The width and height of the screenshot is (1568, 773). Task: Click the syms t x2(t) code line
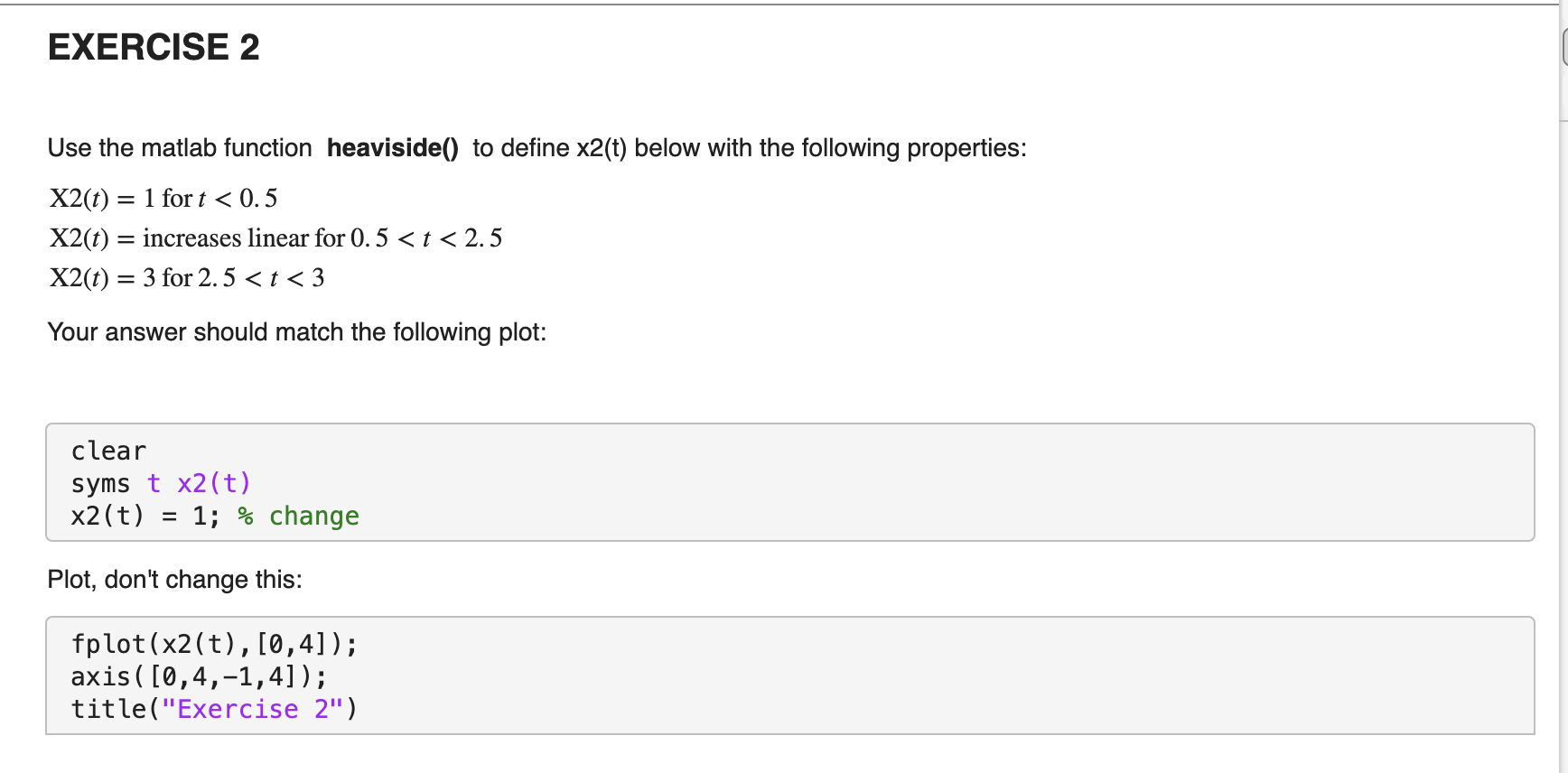[161, 483]
